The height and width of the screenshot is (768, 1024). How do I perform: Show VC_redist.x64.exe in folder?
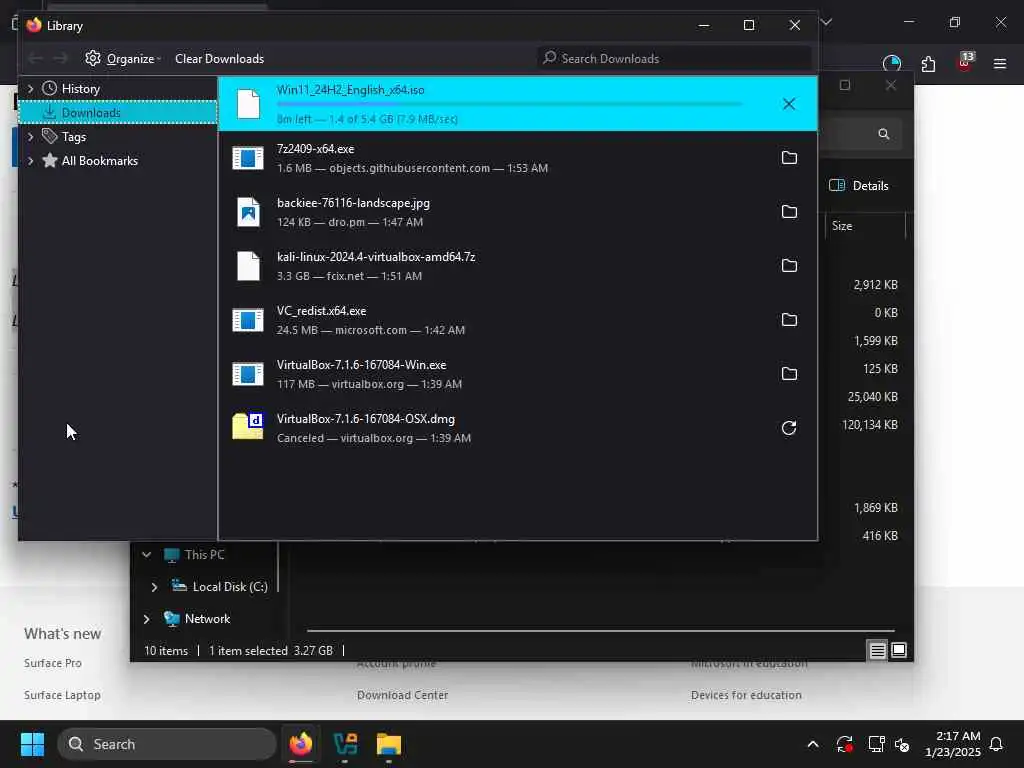(x=789, y=320)
